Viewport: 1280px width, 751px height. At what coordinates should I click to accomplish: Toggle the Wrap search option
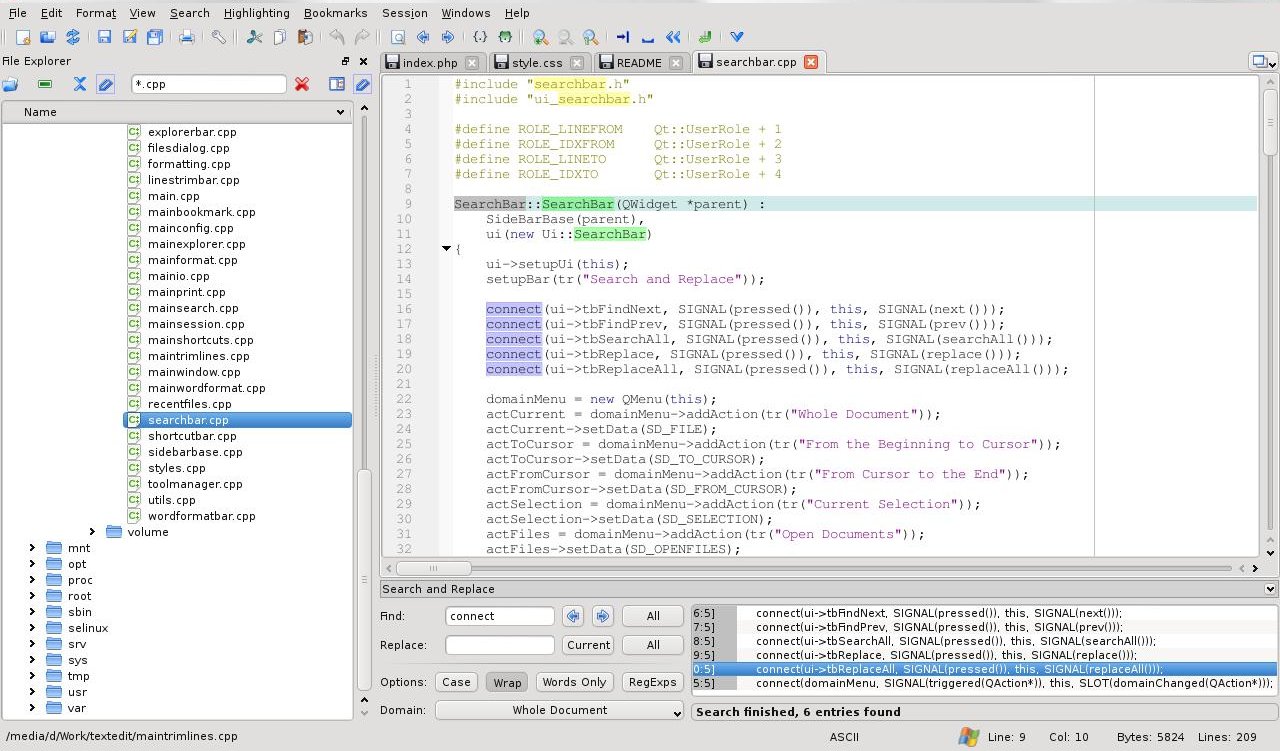(x=507, y=682)
